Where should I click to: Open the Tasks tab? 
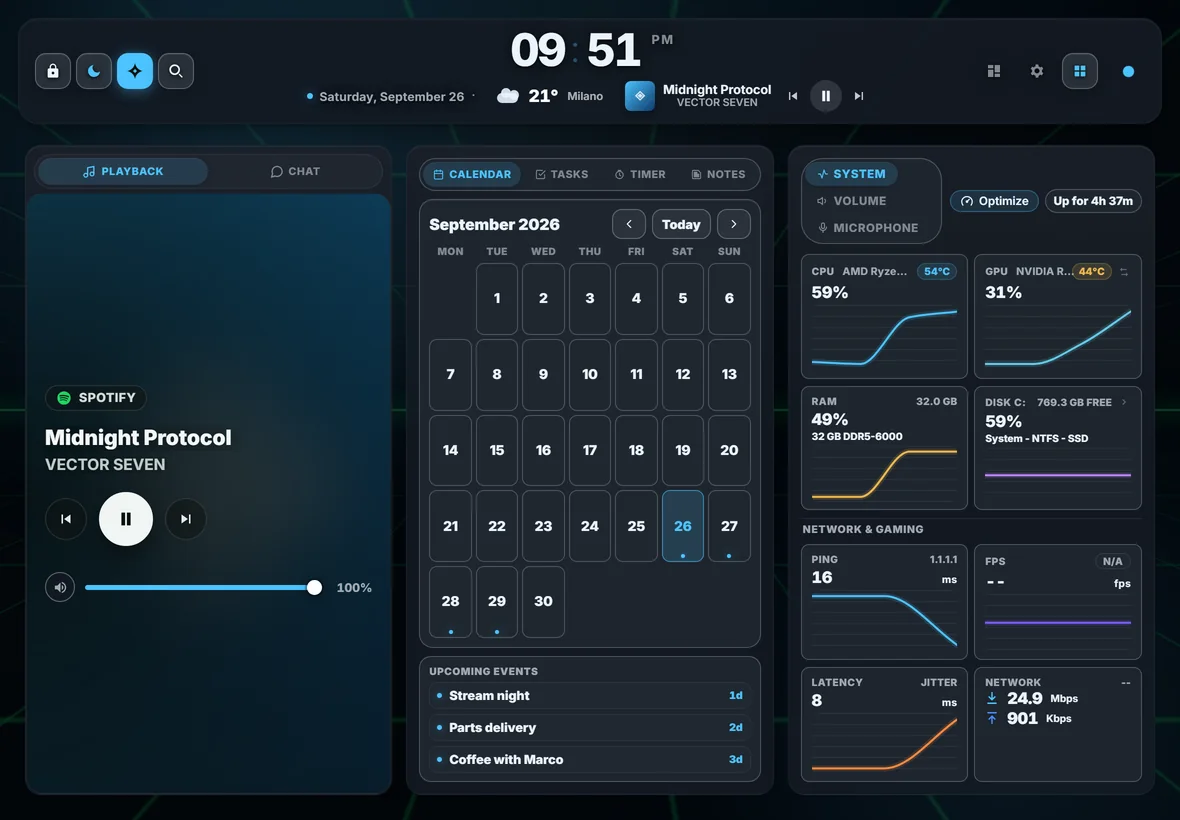[561, 175]
